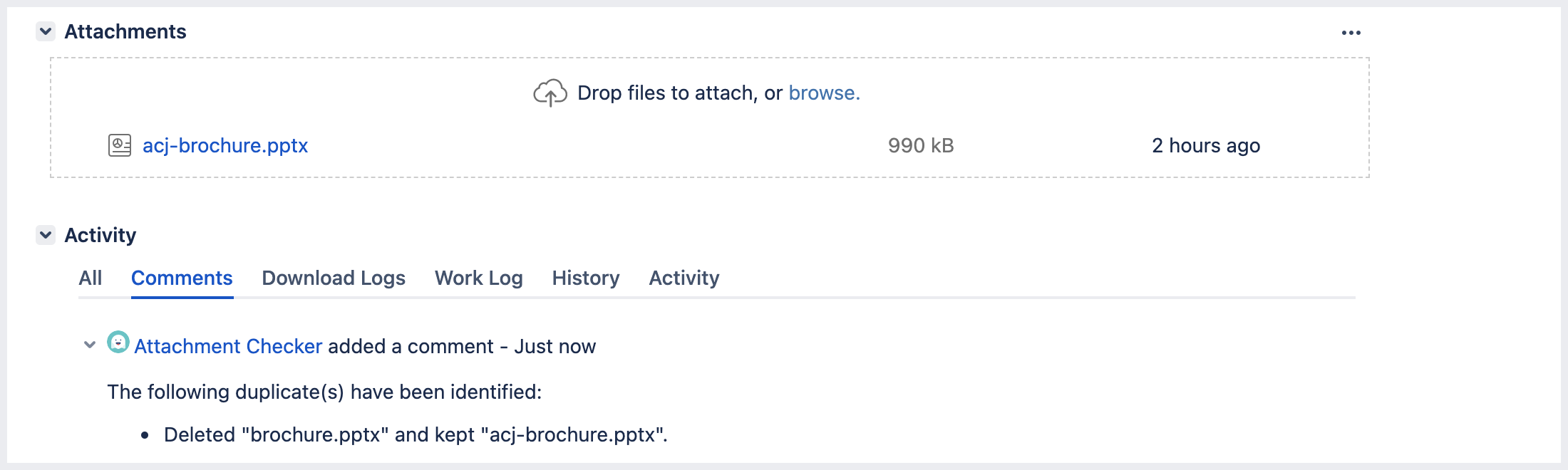This screenshot has width=1568, height=470.
Task: Click the 990 kB file size label
Action: 920,145
